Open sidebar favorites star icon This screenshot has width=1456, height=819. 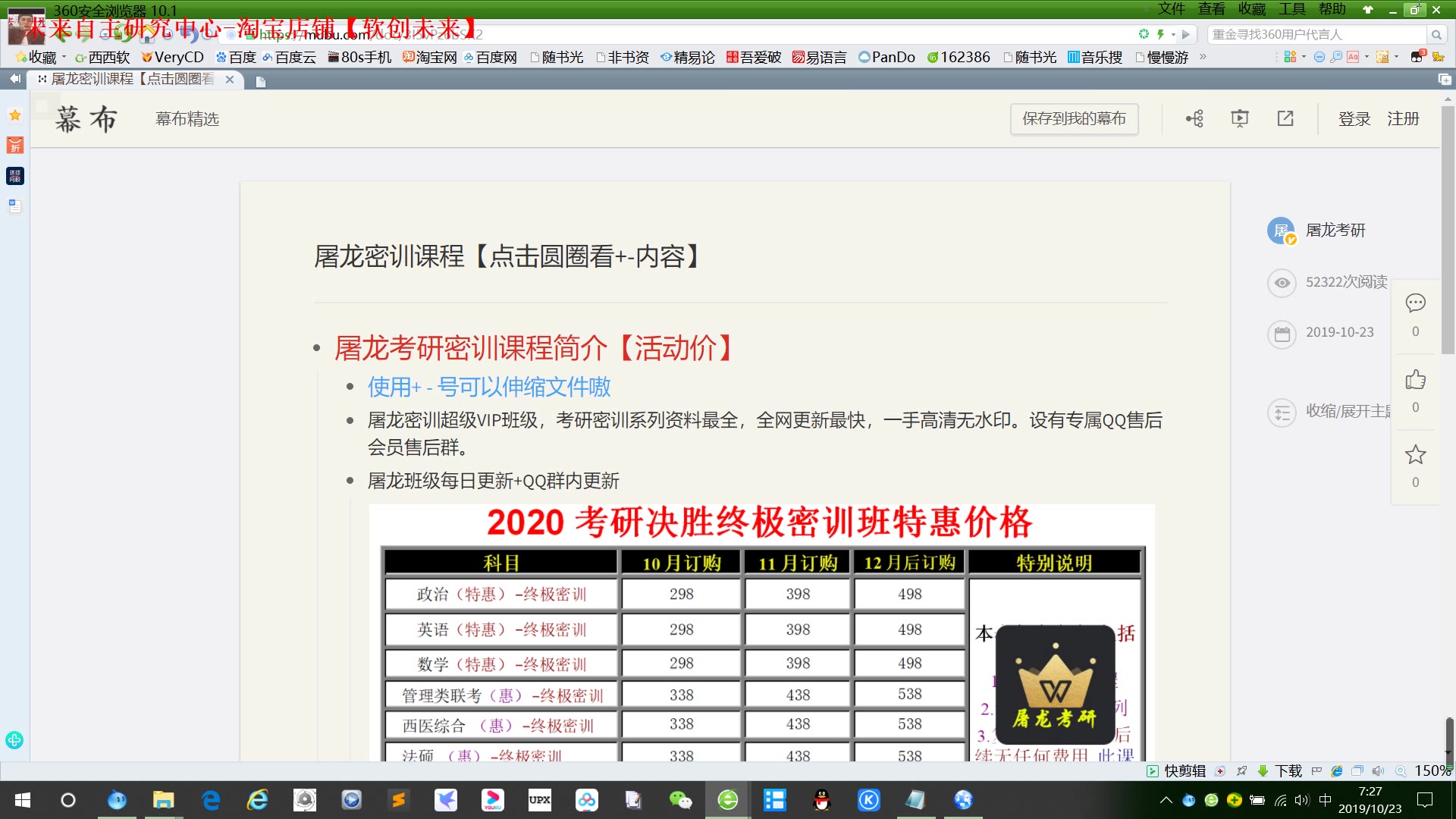(15, 115)
